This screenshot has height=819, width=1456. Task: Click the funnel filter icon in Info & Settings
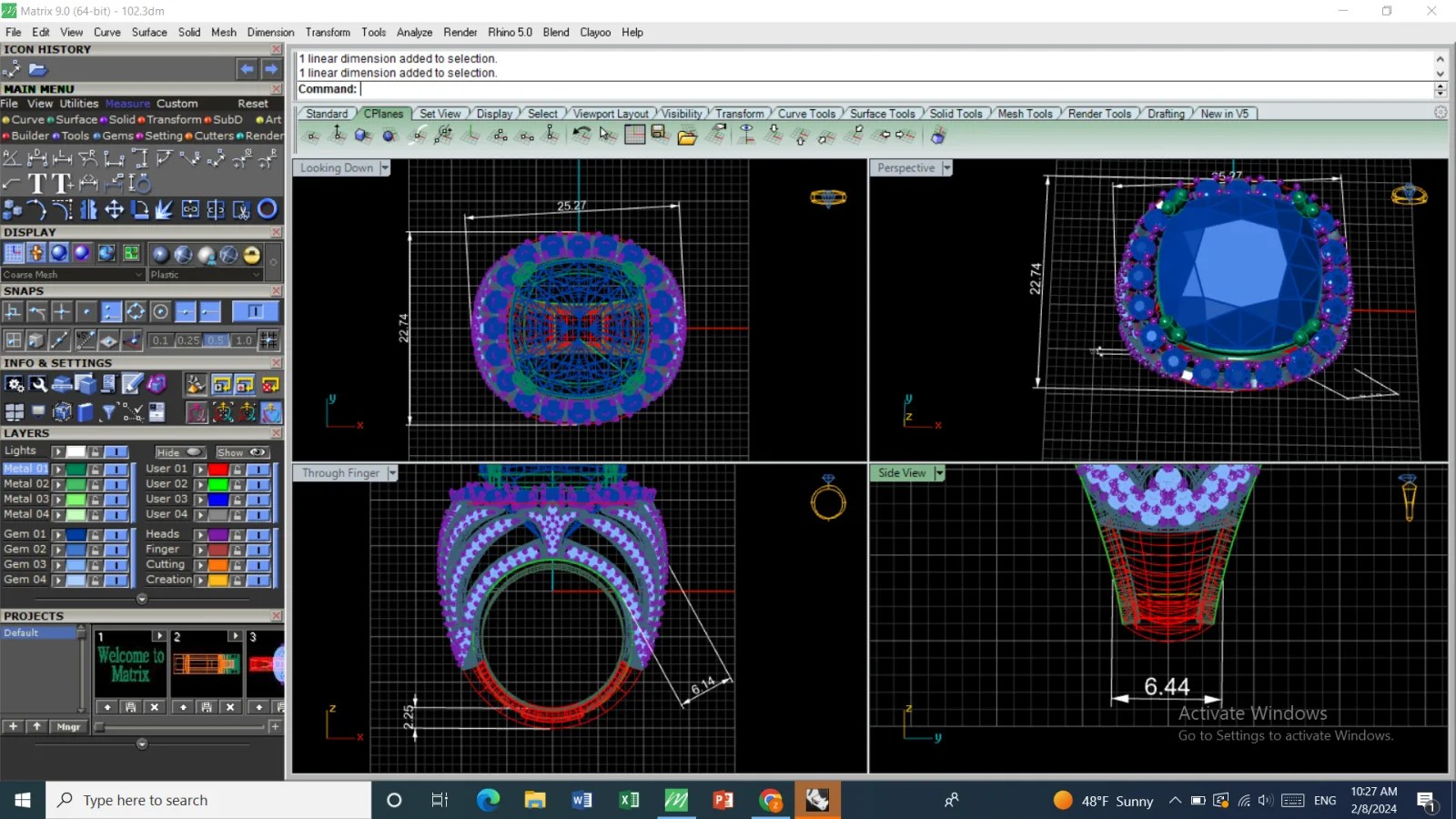108,412
